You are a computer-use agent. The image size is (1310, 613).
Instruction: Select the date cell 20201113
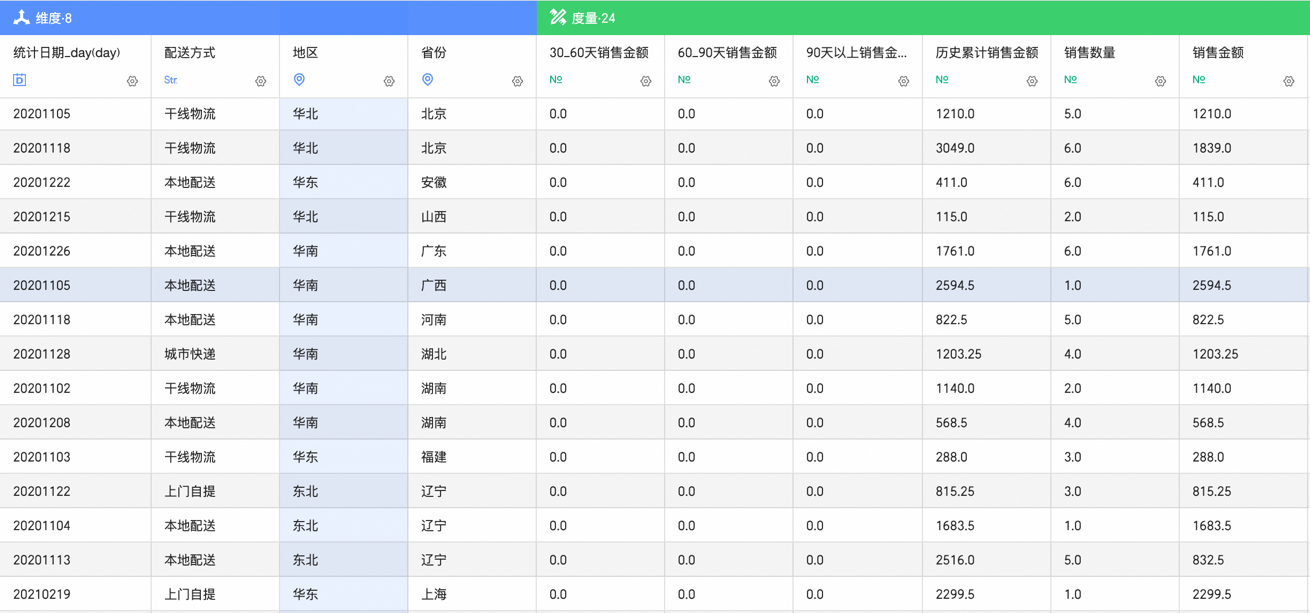[75, 560]
